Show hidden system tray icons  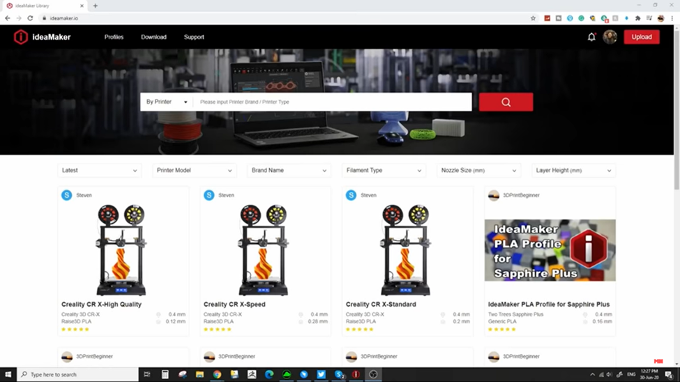pos(592,374)
